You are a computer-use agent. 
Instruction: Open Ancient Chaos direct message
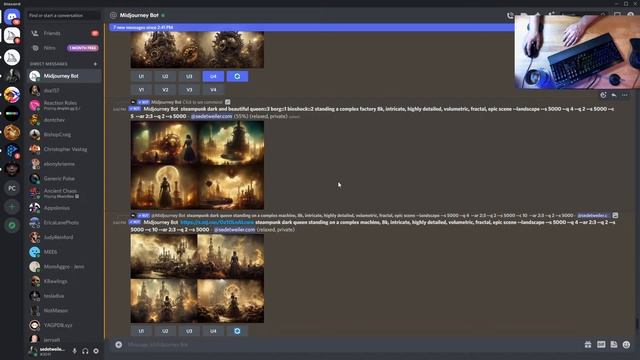(x=64, y=193)
